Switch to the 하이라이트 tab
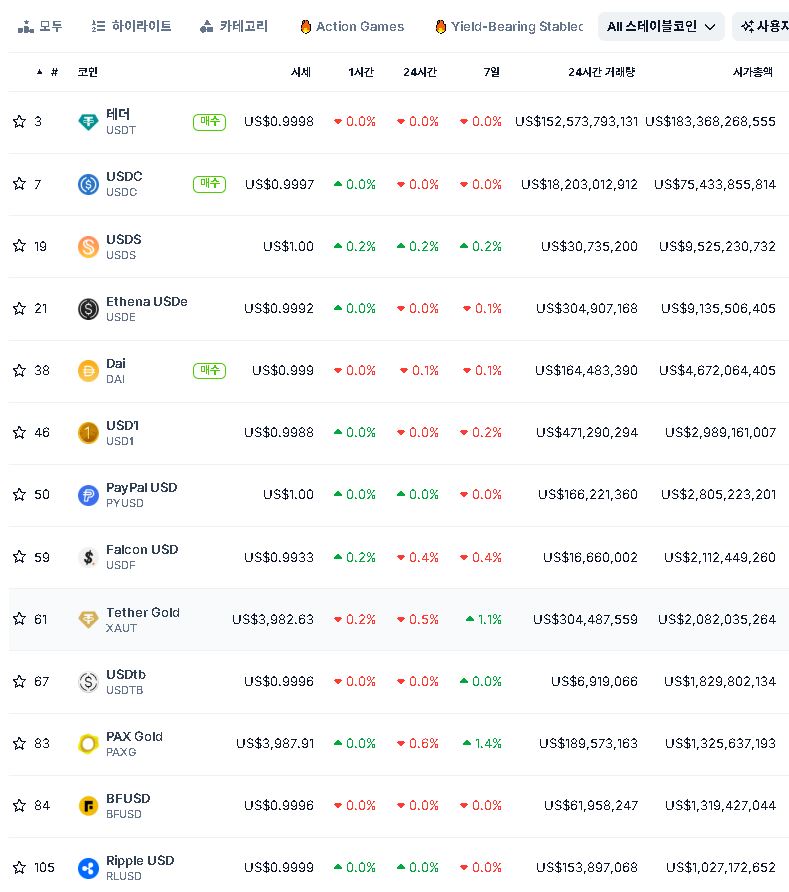This screenshot has width=789, height=892. [x=131, y=27]
